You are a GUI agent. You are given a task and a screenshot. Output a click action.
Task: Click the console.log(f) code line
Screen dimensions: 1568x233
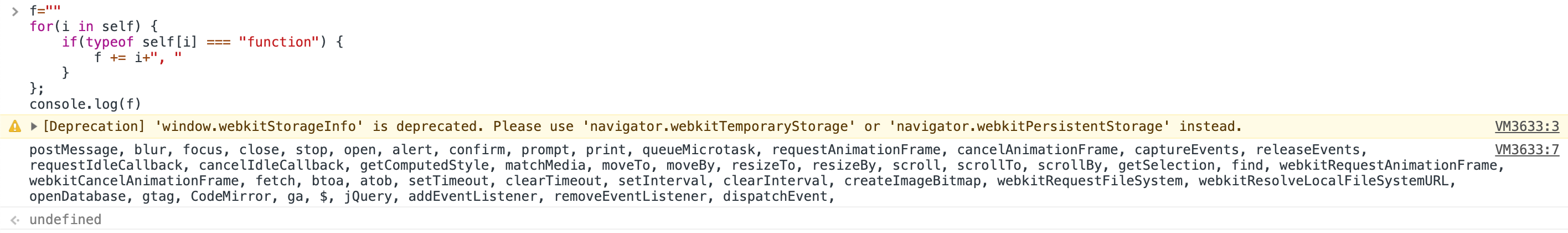click(85, 104)
